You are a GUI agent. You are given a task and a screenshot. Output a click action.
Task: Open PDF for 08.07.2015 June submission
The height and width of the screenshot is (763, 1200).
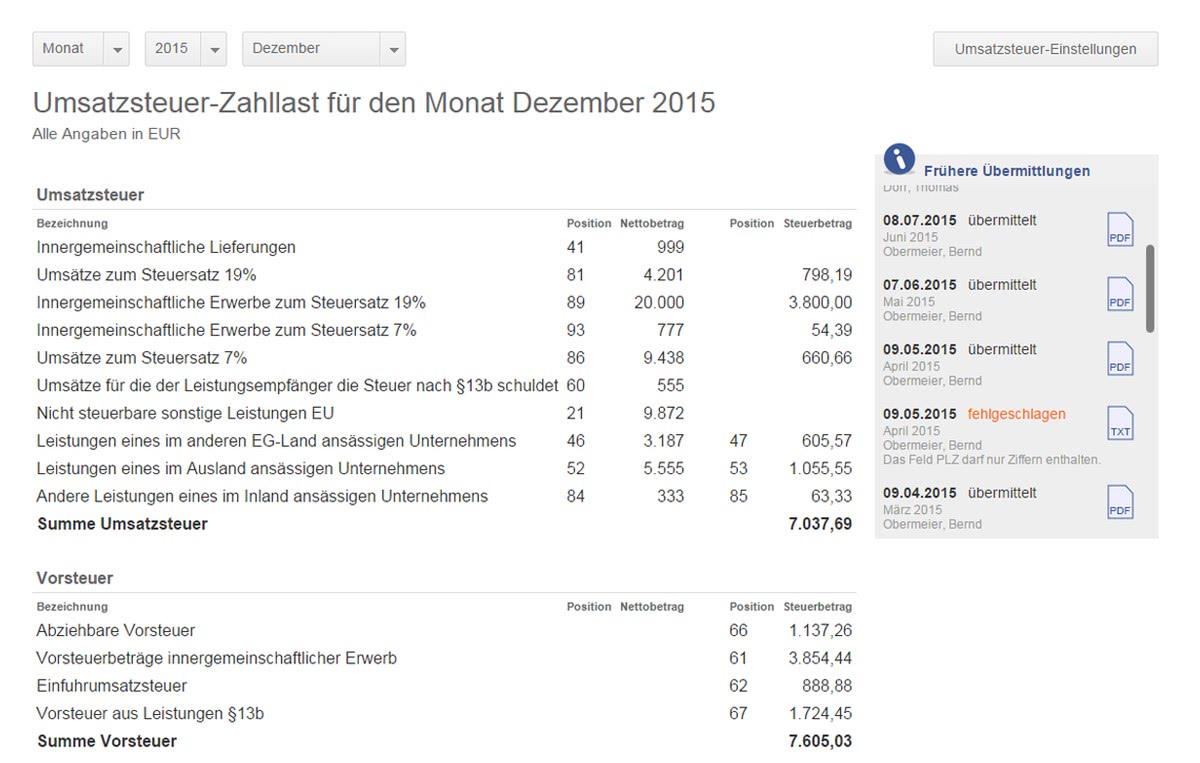1120,229
